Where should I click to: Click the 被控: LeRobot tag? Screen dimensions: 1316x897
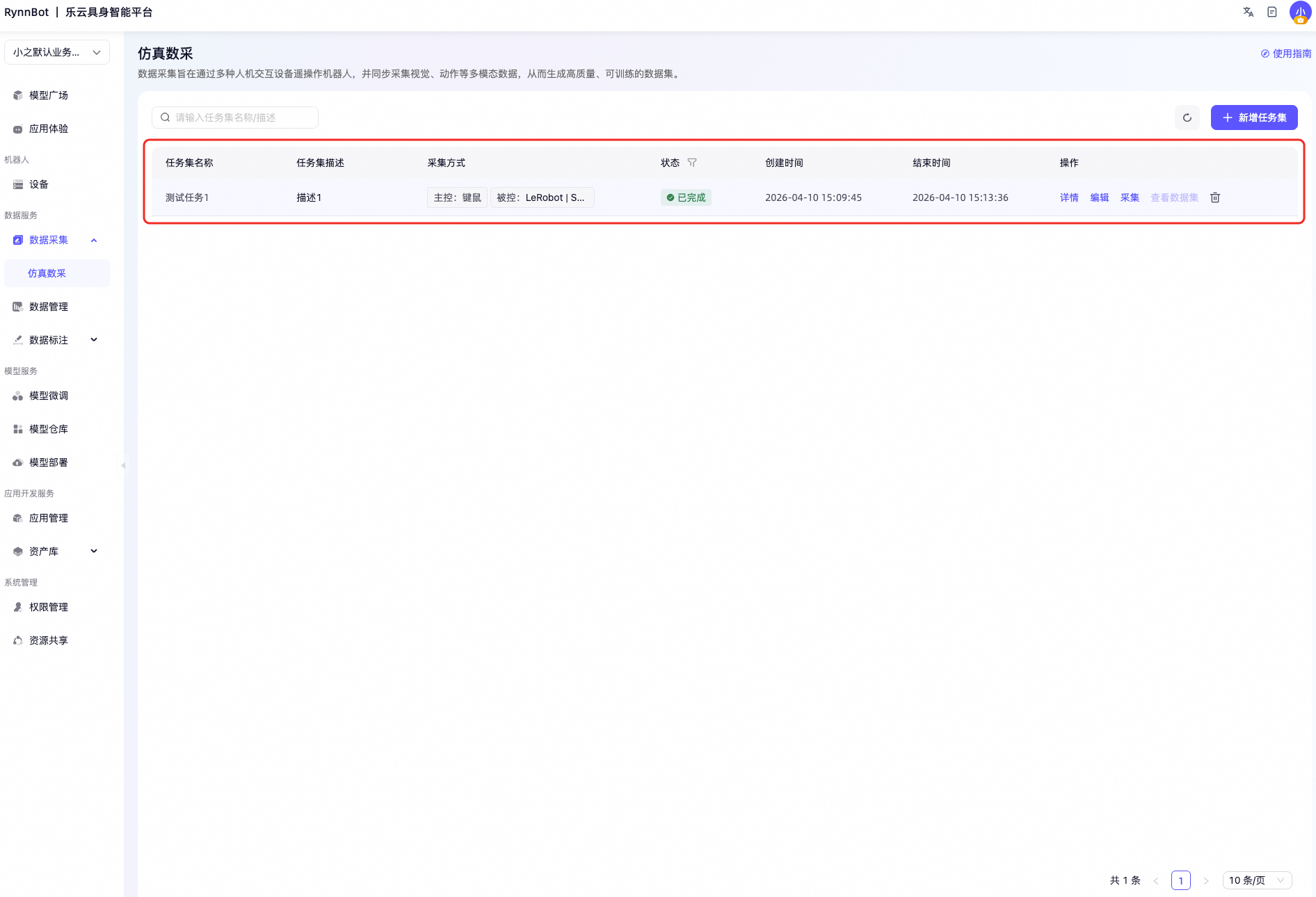543,197
